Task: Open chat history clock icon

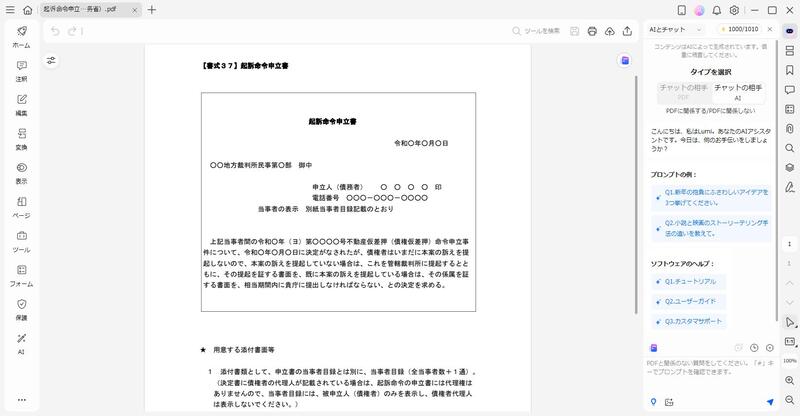Action: coord(754,348)
